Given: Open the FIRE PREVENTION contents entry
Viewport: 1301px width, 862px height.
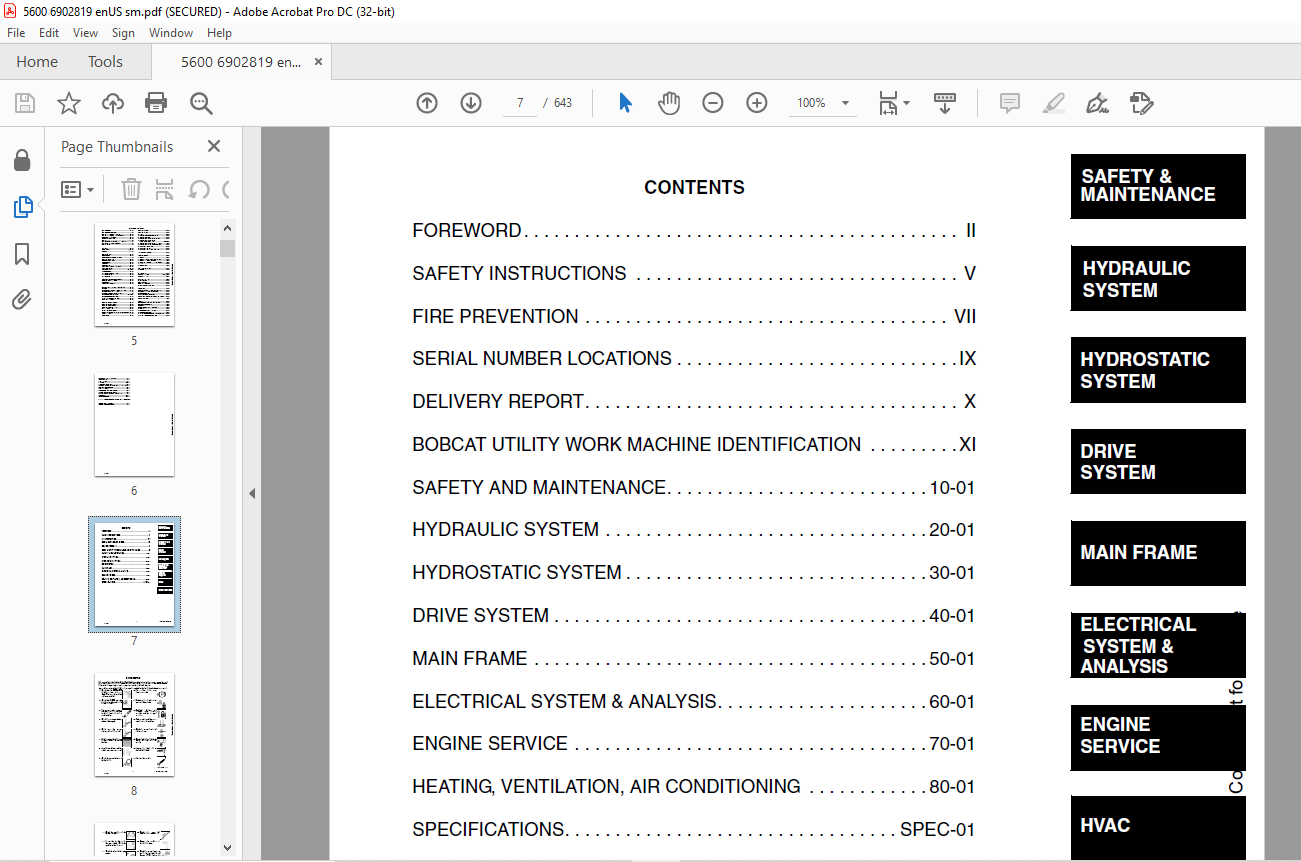Looking at the screenshot, I should [x=694, y=317].
